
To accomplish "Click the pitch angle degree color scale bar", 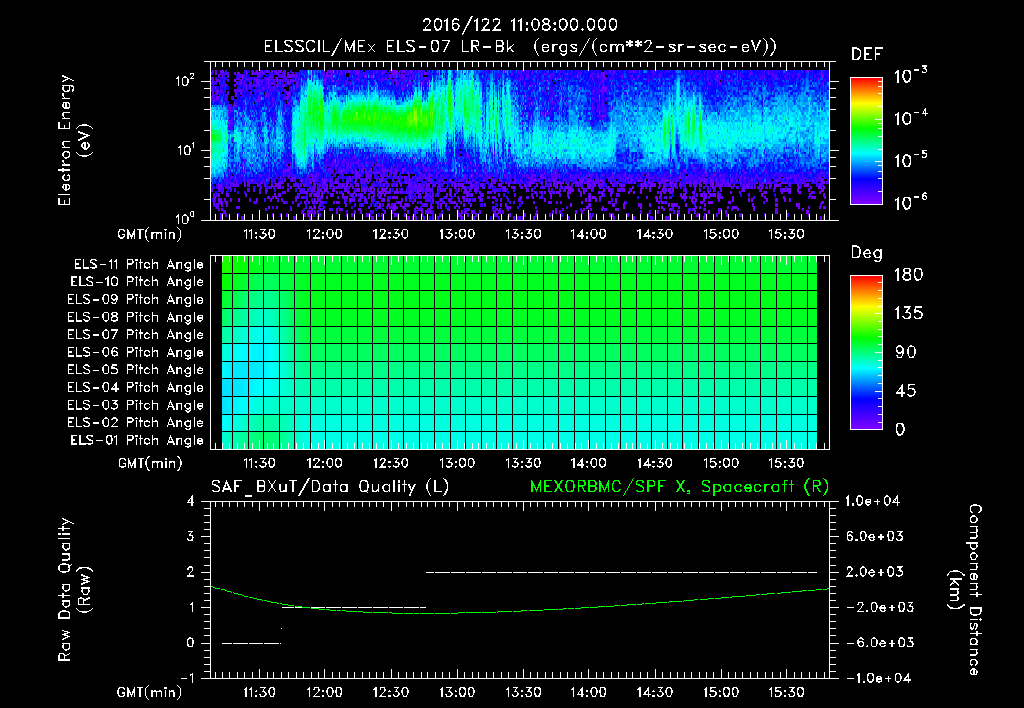I will point(866,353).
